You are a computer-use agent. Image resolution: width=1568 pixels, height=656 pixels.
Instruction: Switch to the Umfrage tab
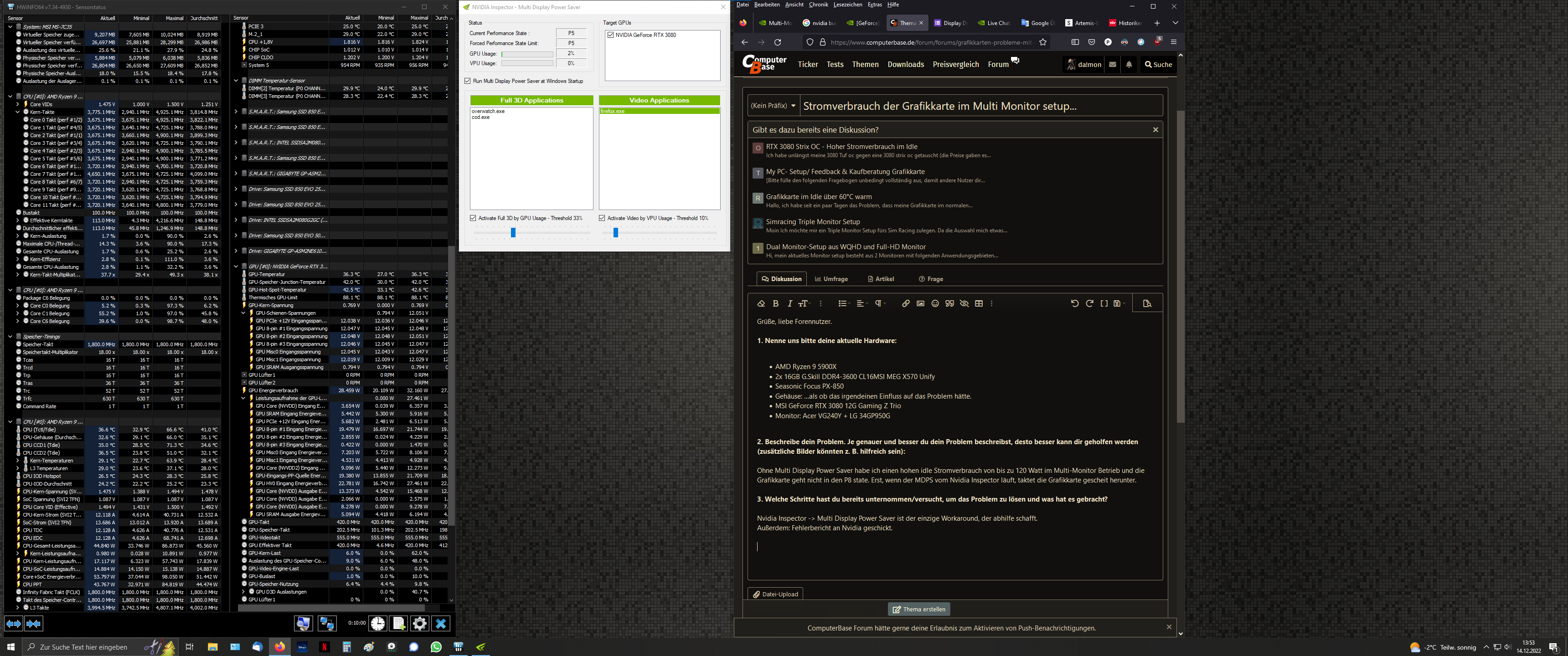point(831,279)
